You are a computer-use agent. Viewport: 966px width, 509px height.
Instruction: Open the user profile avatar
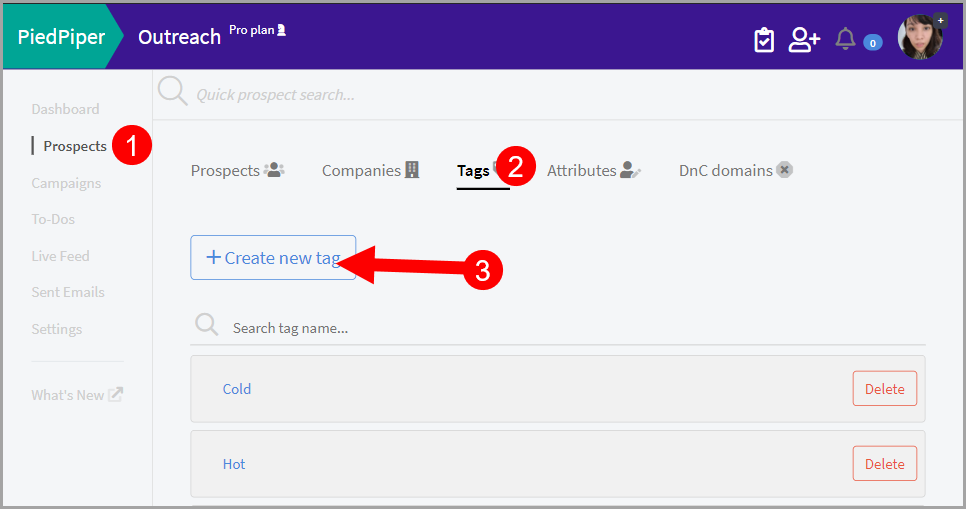tap(920, 37)
